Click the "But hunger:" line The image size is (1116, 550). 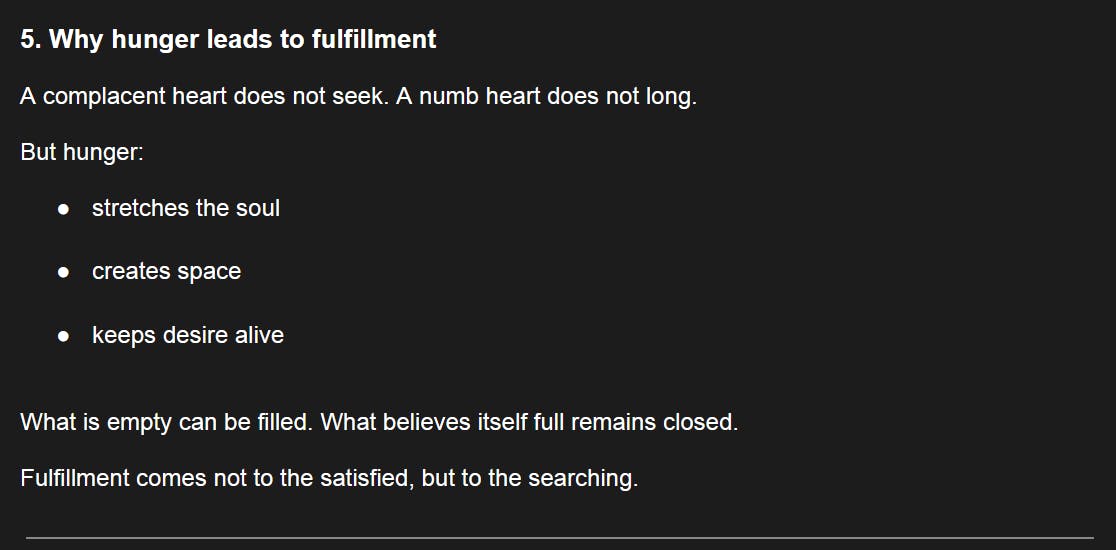(82, 154)
